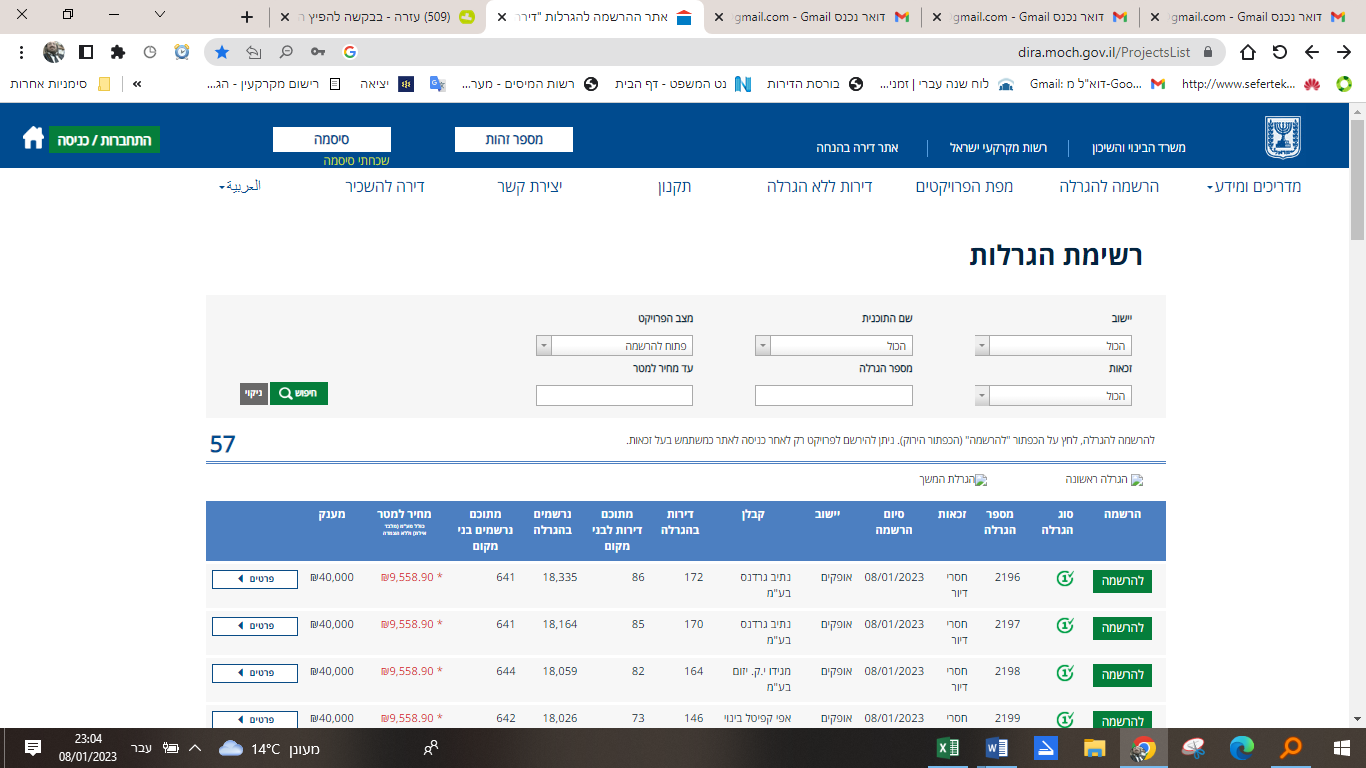The height and width of the screenshot is (768, 1366).
Task: Open a new browser tab
Action: tap(247, 17)
